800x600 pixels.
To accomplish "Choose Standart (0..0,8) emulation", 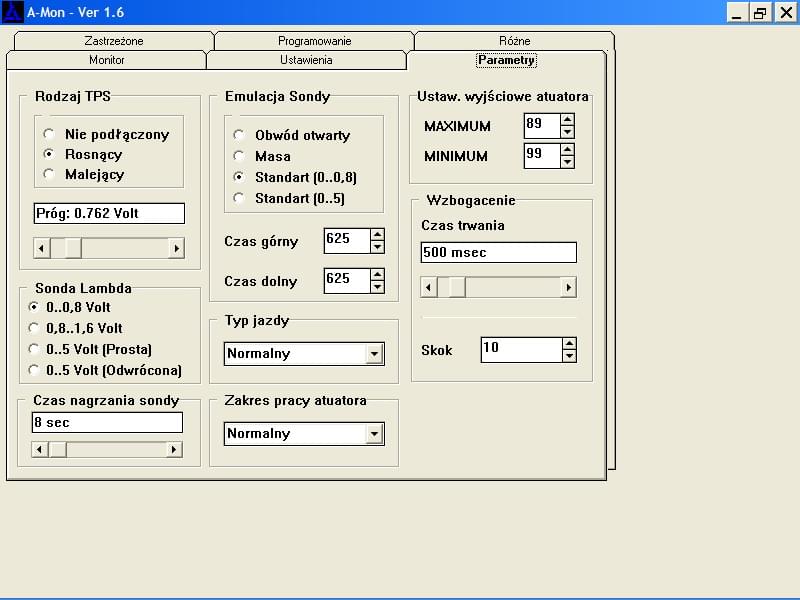I will click(x=295, y=177).
